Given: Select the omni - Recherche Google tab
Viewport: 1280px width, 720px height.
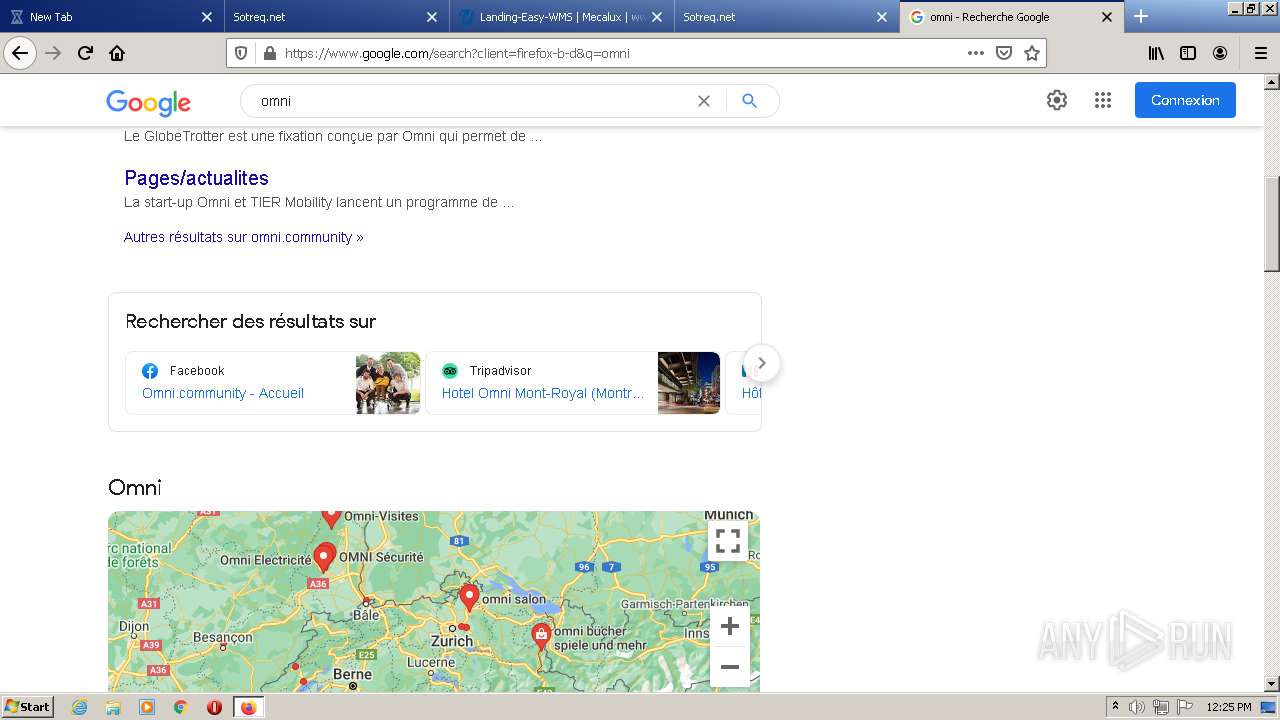Looking at the screenshot, I should [1012, 16].
